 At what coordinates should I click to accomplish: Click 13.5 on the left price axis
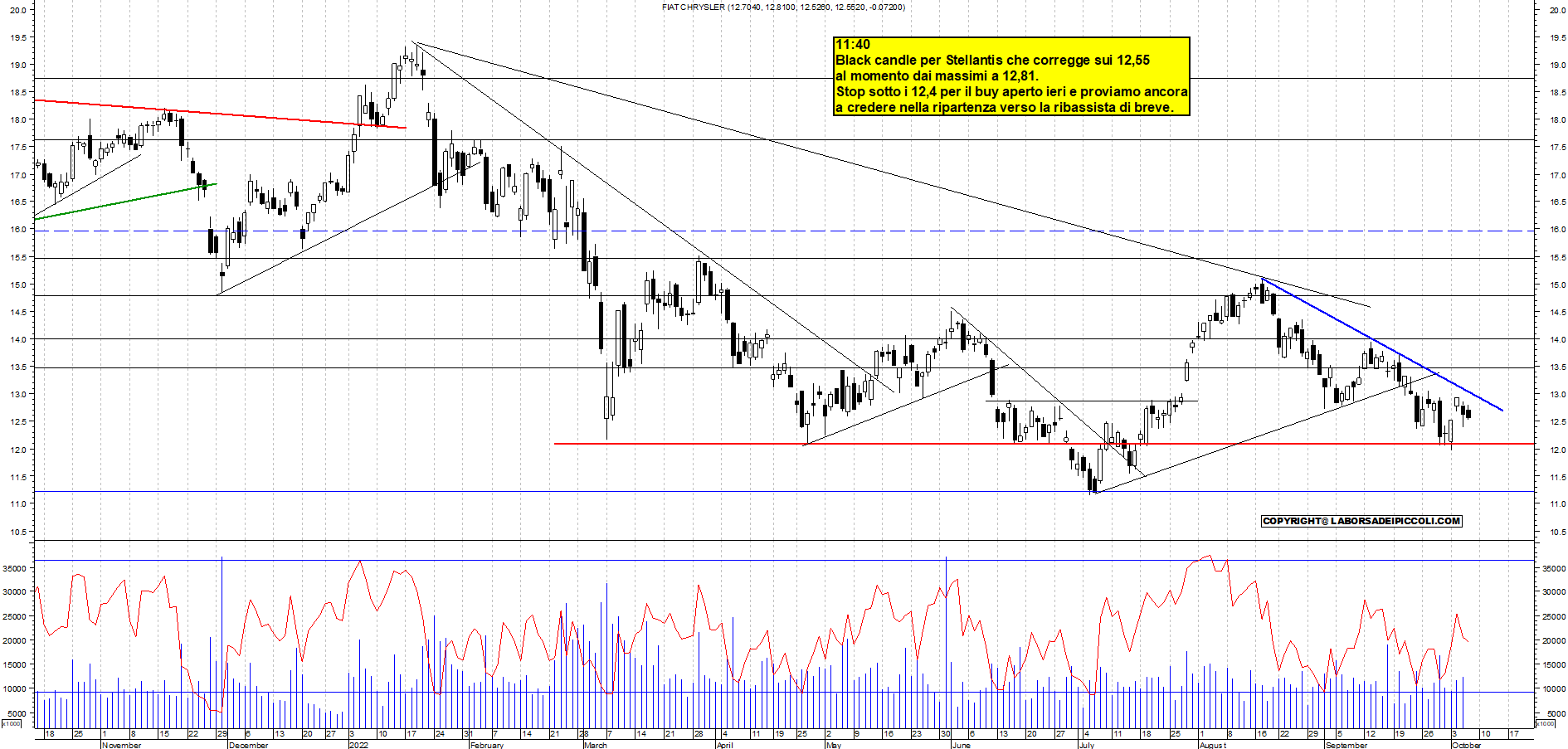click(18, 367)
